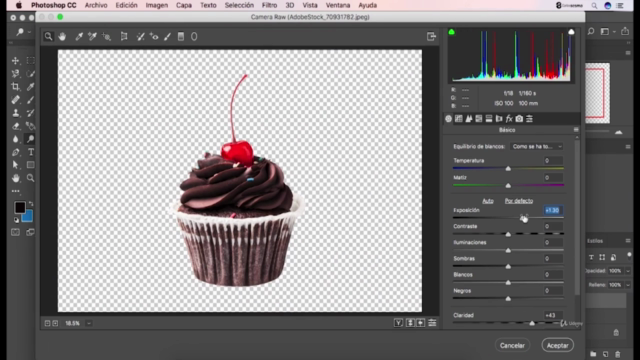Select the Radial Filter tool

pyautogui.click(x=194, y=36)
